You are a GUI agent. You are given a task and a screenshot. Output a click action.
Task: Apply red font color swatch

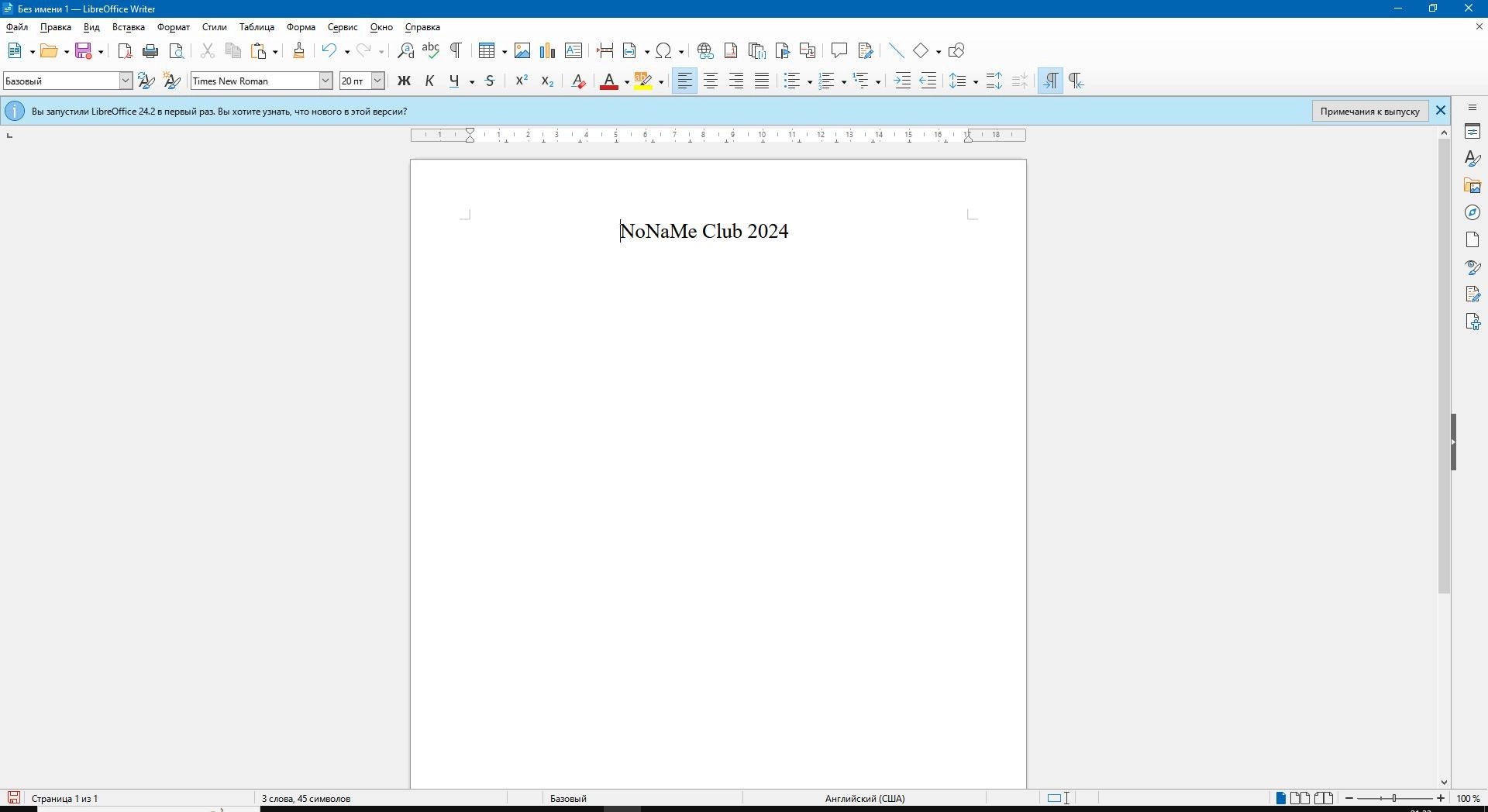pos(609,81)
